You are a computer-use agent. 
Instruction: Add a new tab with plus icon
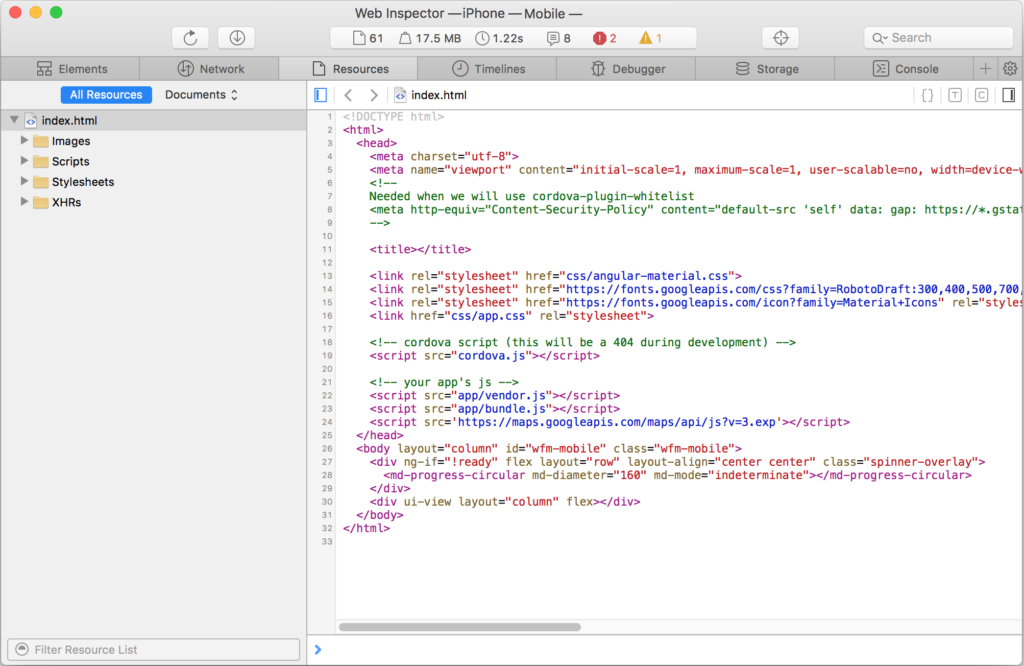[985, 69]
